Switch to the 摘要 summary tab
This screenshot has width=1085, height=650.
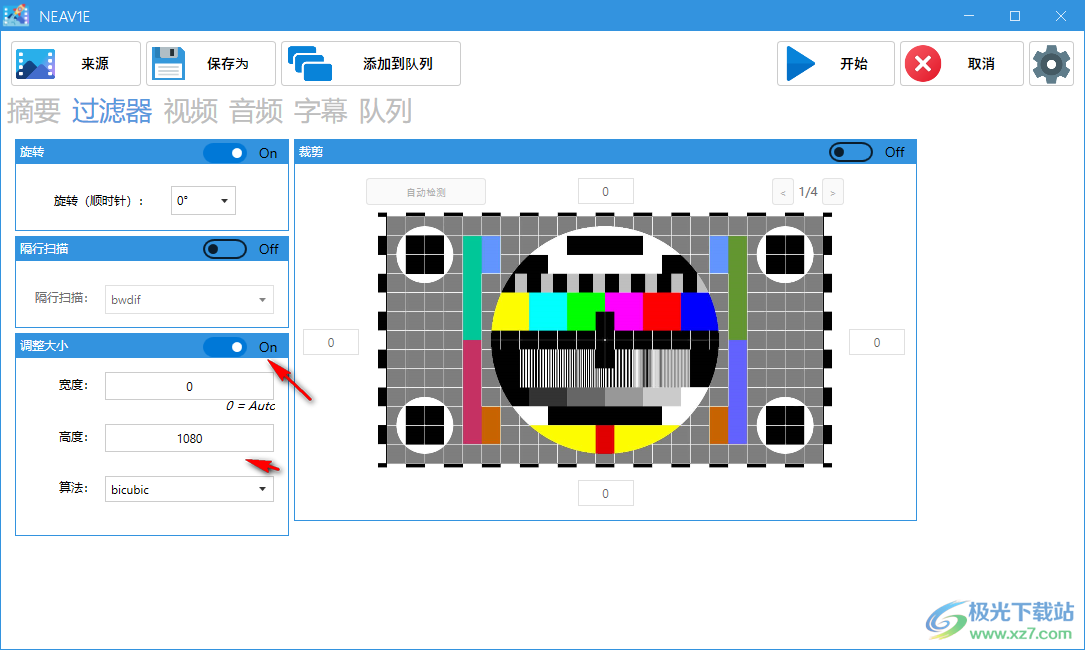click(x=34, y=111)
